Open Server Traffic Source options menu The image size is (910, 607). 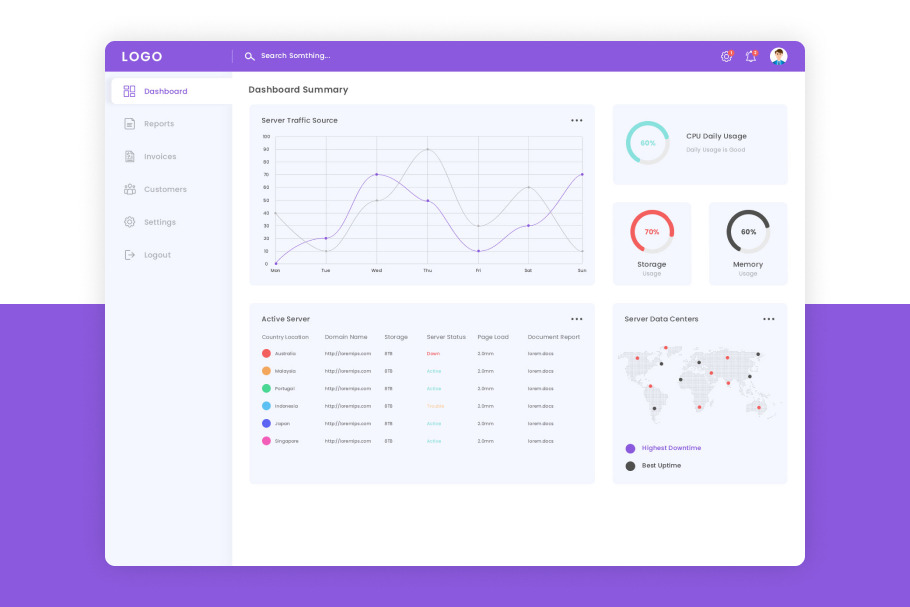point(576,120)
